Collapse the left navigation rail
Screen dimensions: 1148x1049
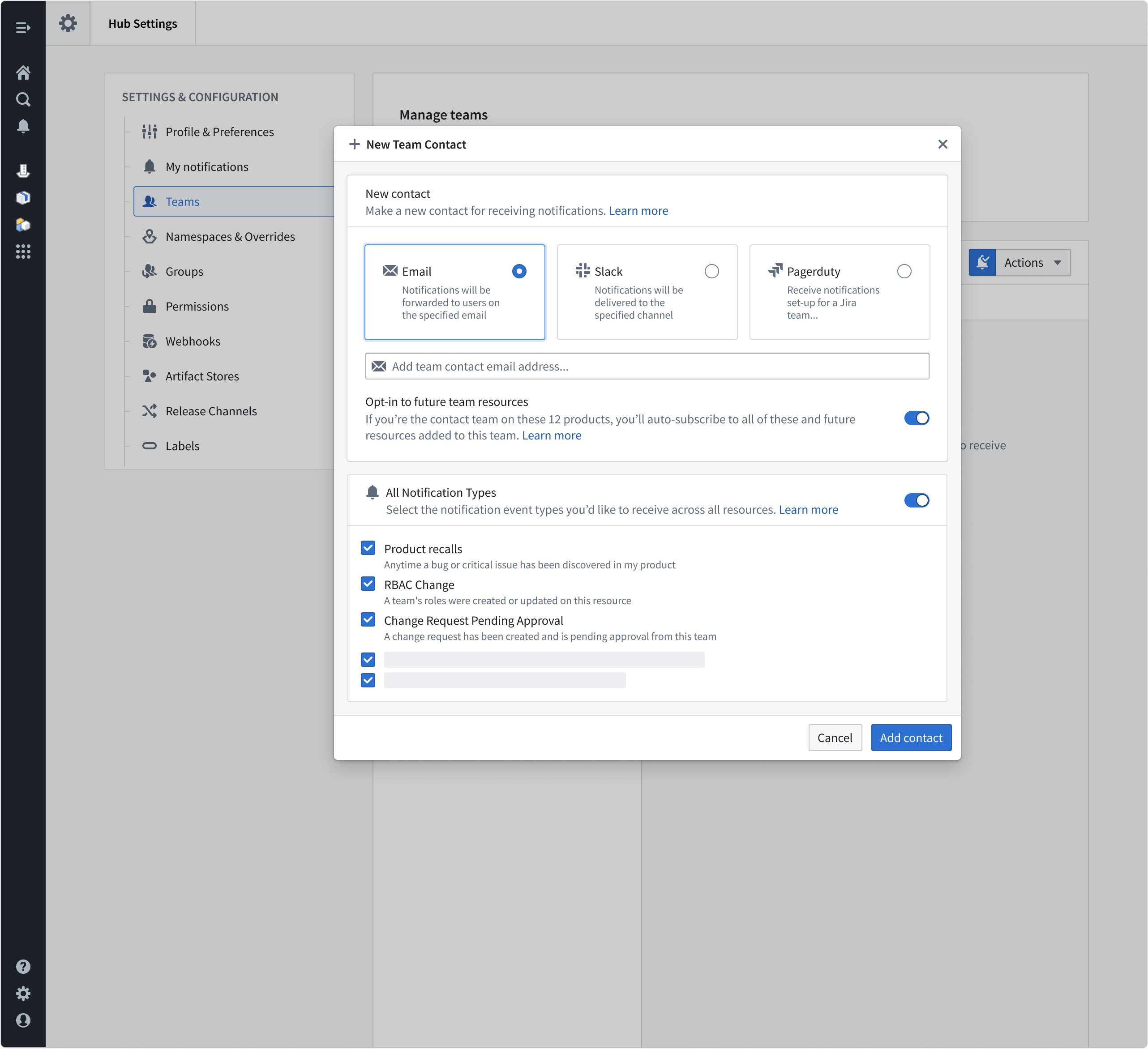click(23, 27)
